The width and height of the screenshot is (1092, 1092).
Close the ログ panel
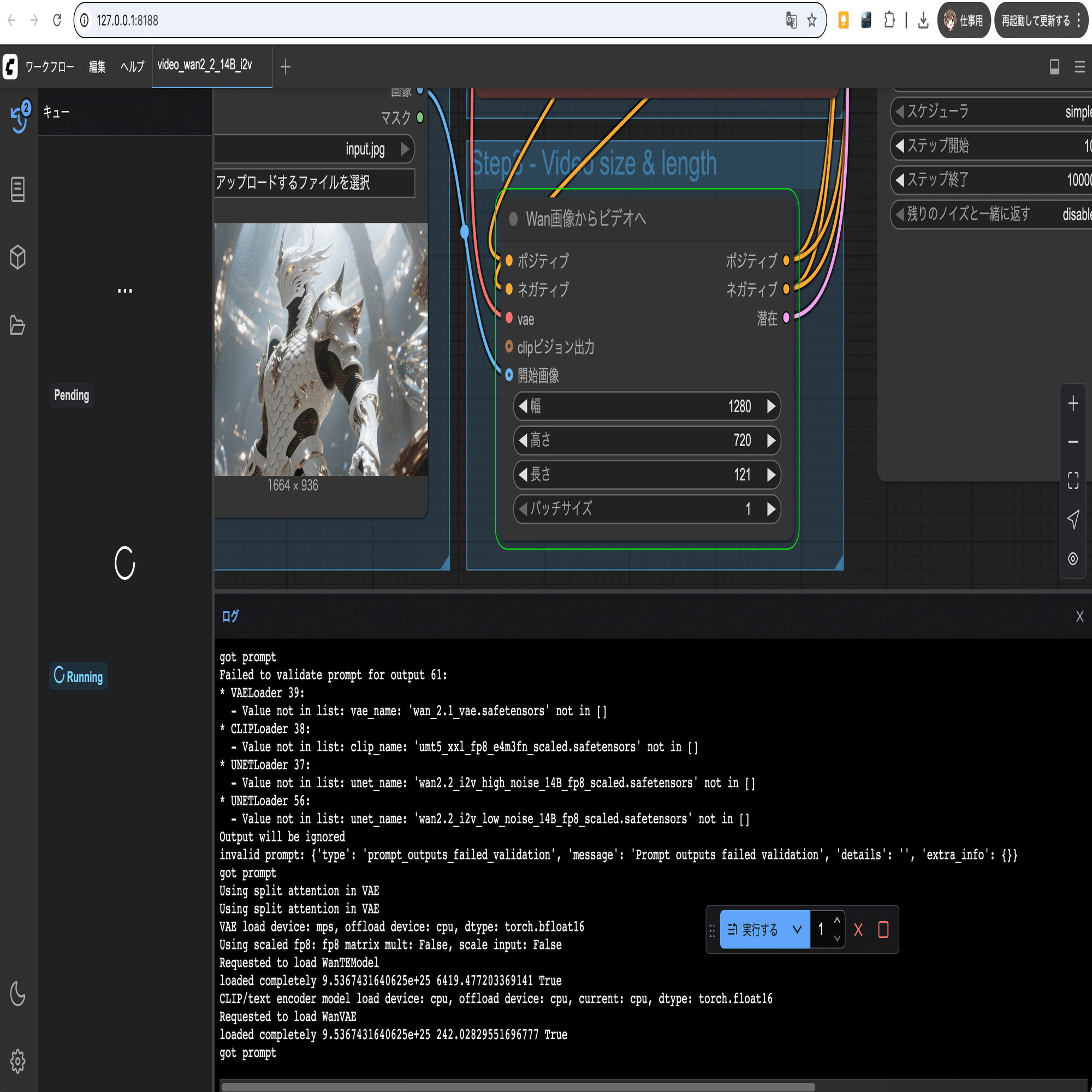(1079, 616)
